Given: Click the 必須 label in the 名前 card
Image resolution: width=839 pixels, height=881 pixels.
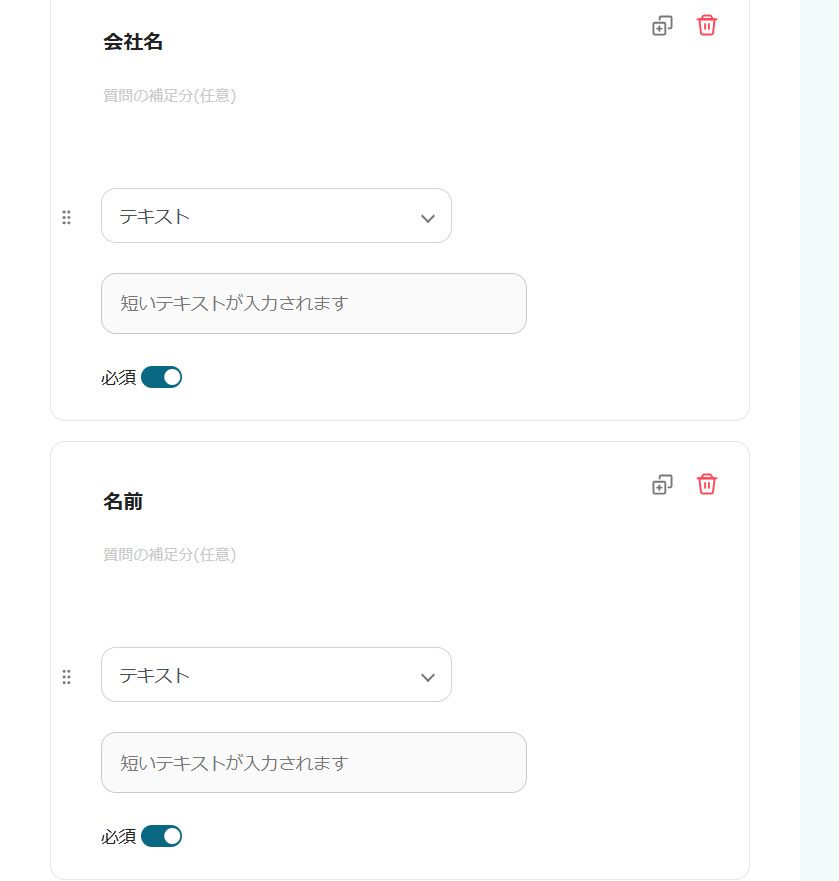Looking at the screenshot, I should click(118, 837).
